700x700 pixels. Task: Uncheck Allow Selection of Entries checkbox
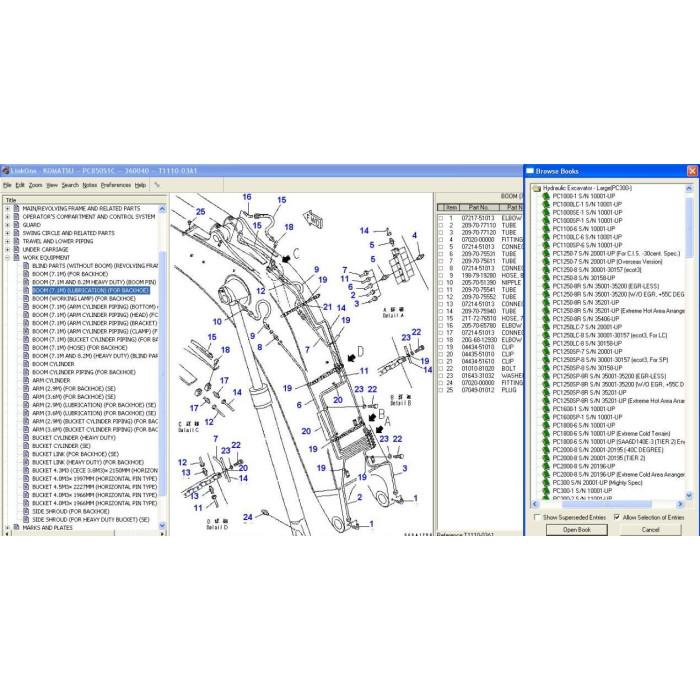[617, 517]
